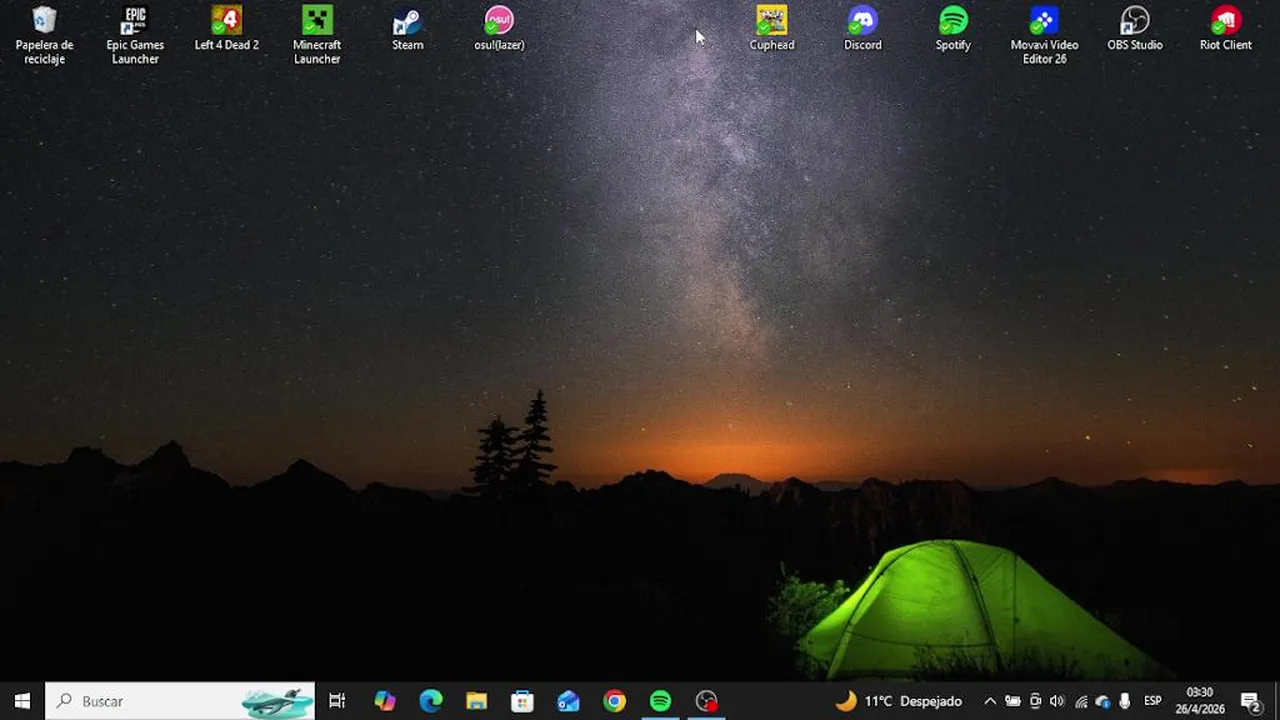The height and width of the screenshot is (720, 1280).
Task: Select the Steam desktop shortcut
Action: [x=408, y=28]
